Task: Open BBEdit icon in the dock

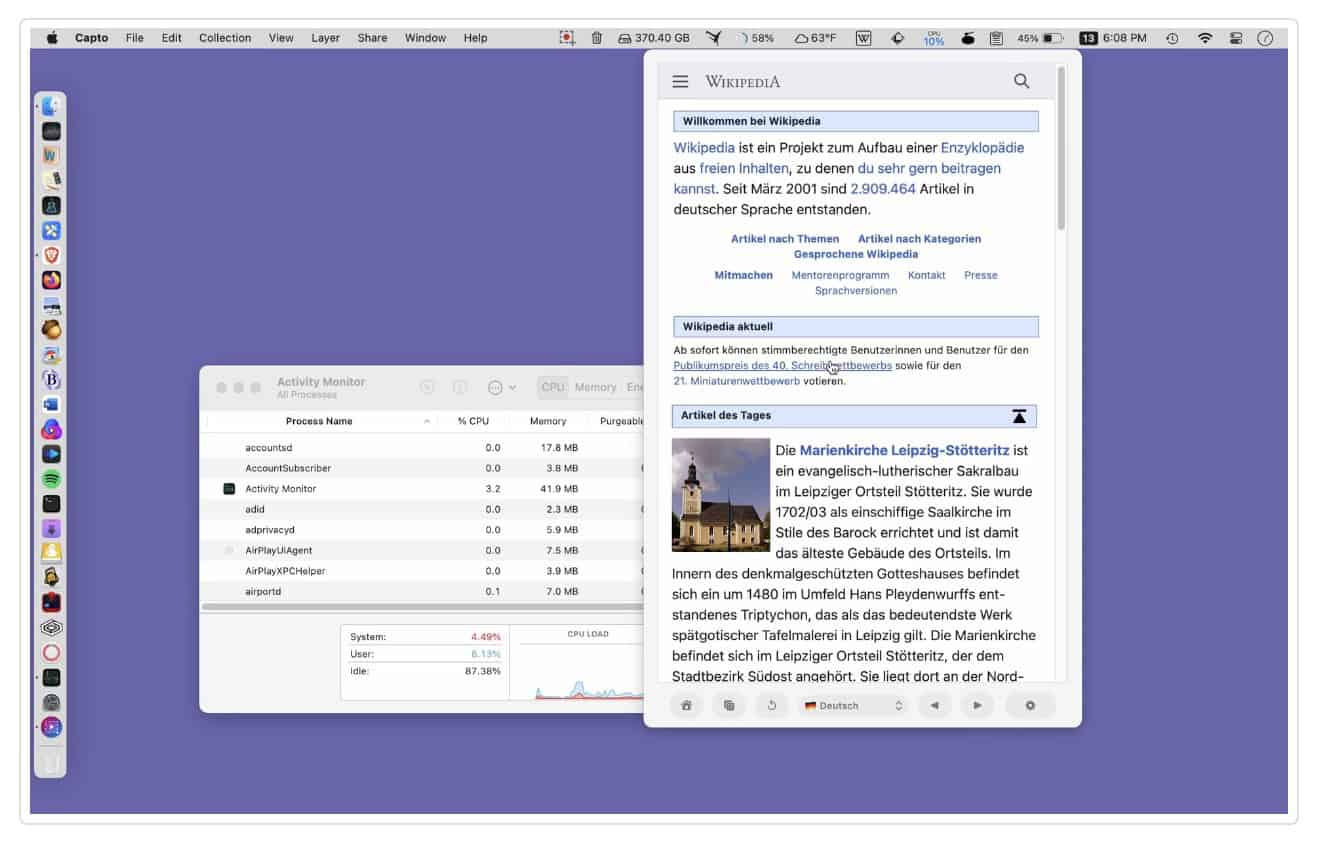Action: point(51,379)
